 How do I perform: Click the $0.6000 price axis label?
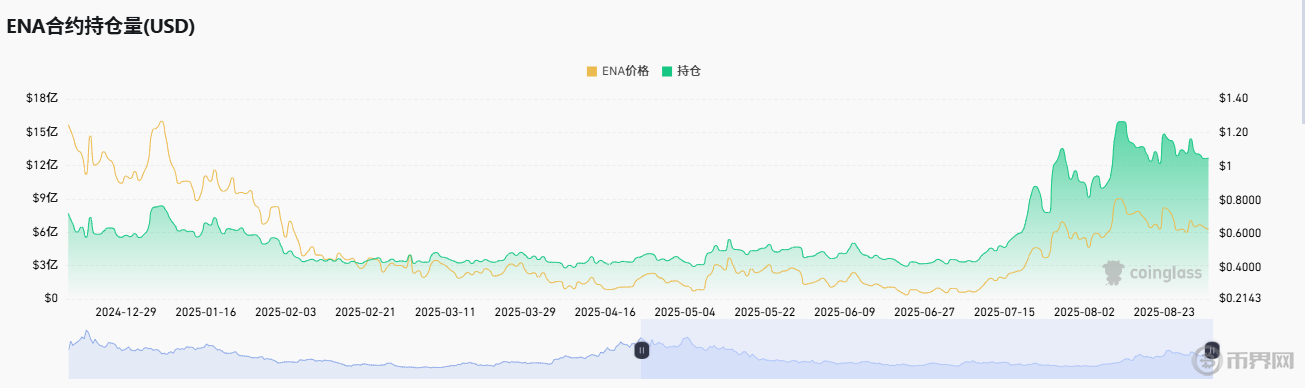point(1240,232)
